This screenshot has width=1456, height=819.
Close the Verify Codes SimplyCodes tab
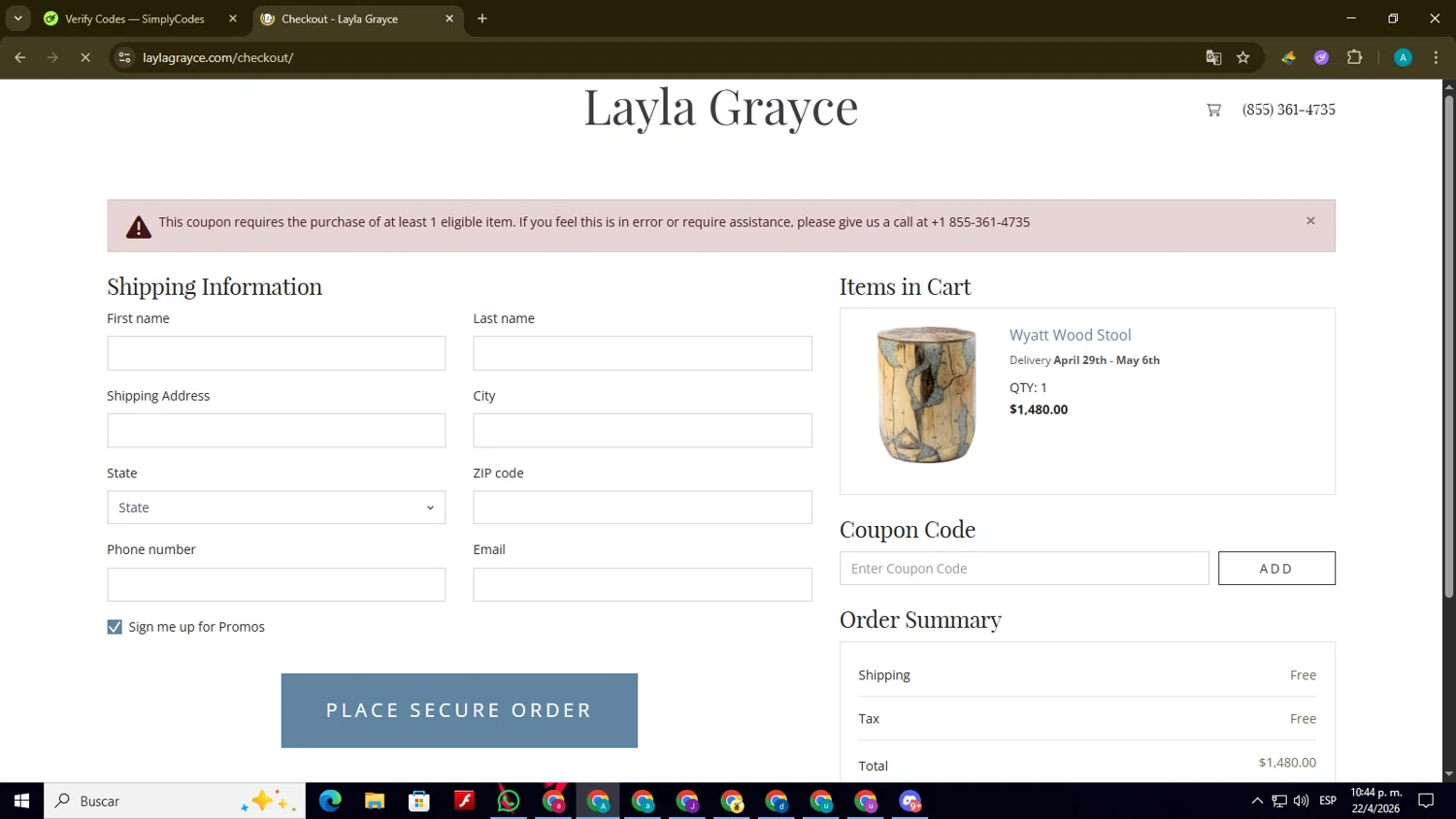(233, 18)
